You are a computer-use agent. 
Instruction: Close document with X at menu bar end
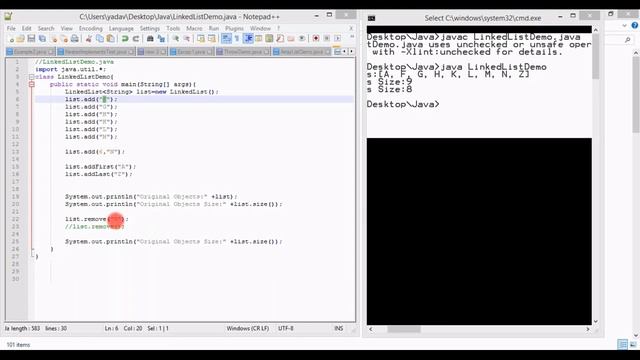(351, 29)
